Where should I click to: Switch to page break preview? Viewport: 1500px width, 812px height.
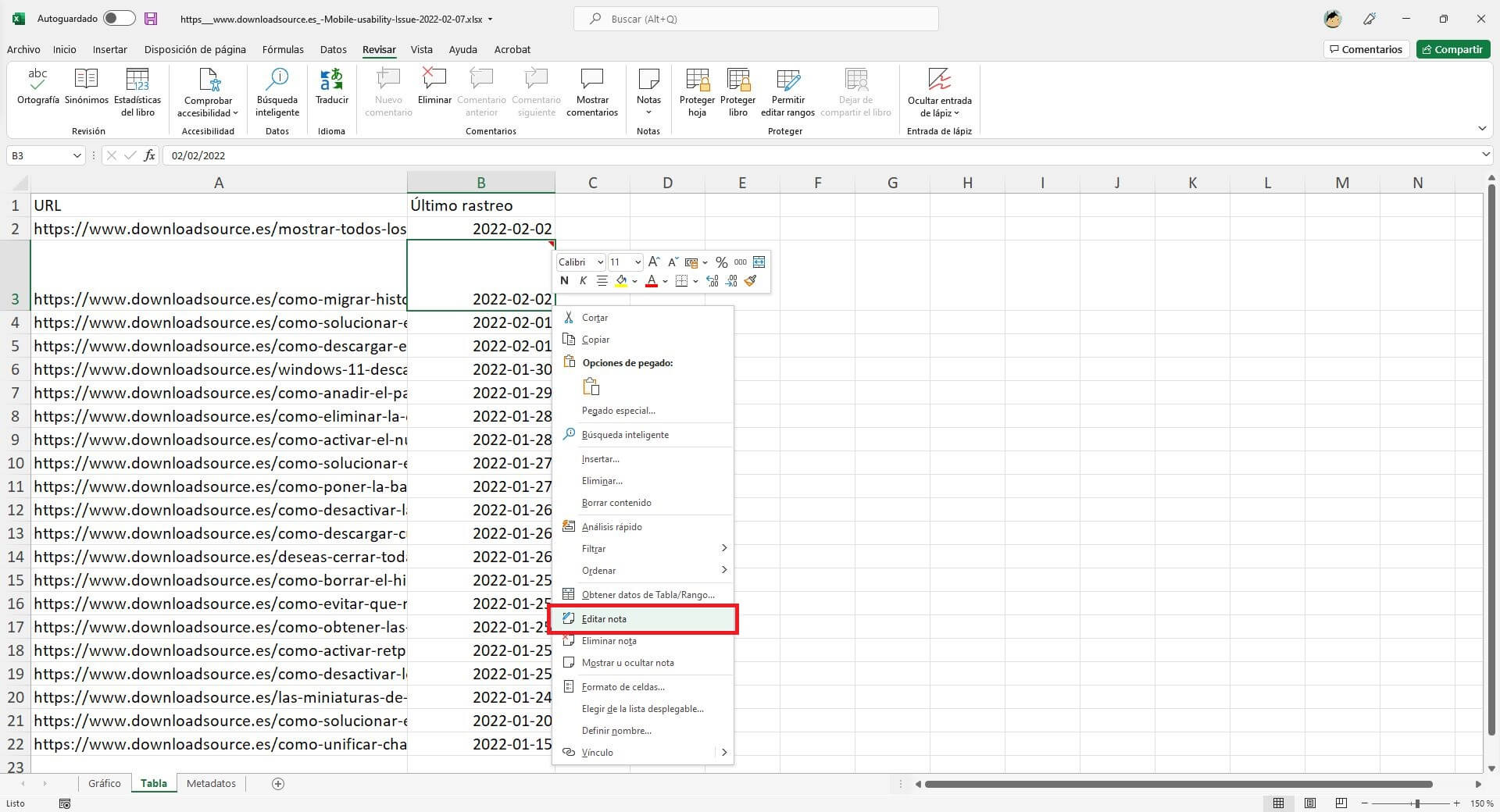click(x=1341, y=803)
